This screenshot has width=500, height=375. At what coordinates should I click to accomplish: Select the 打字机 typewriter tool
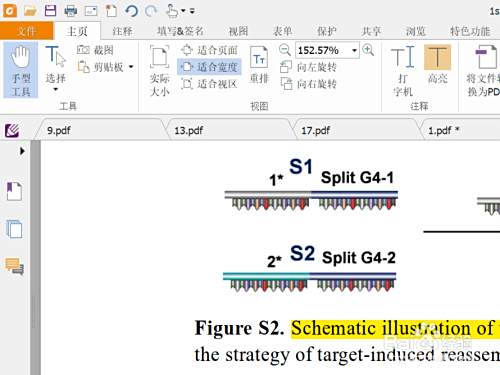(x=403, y=71)
